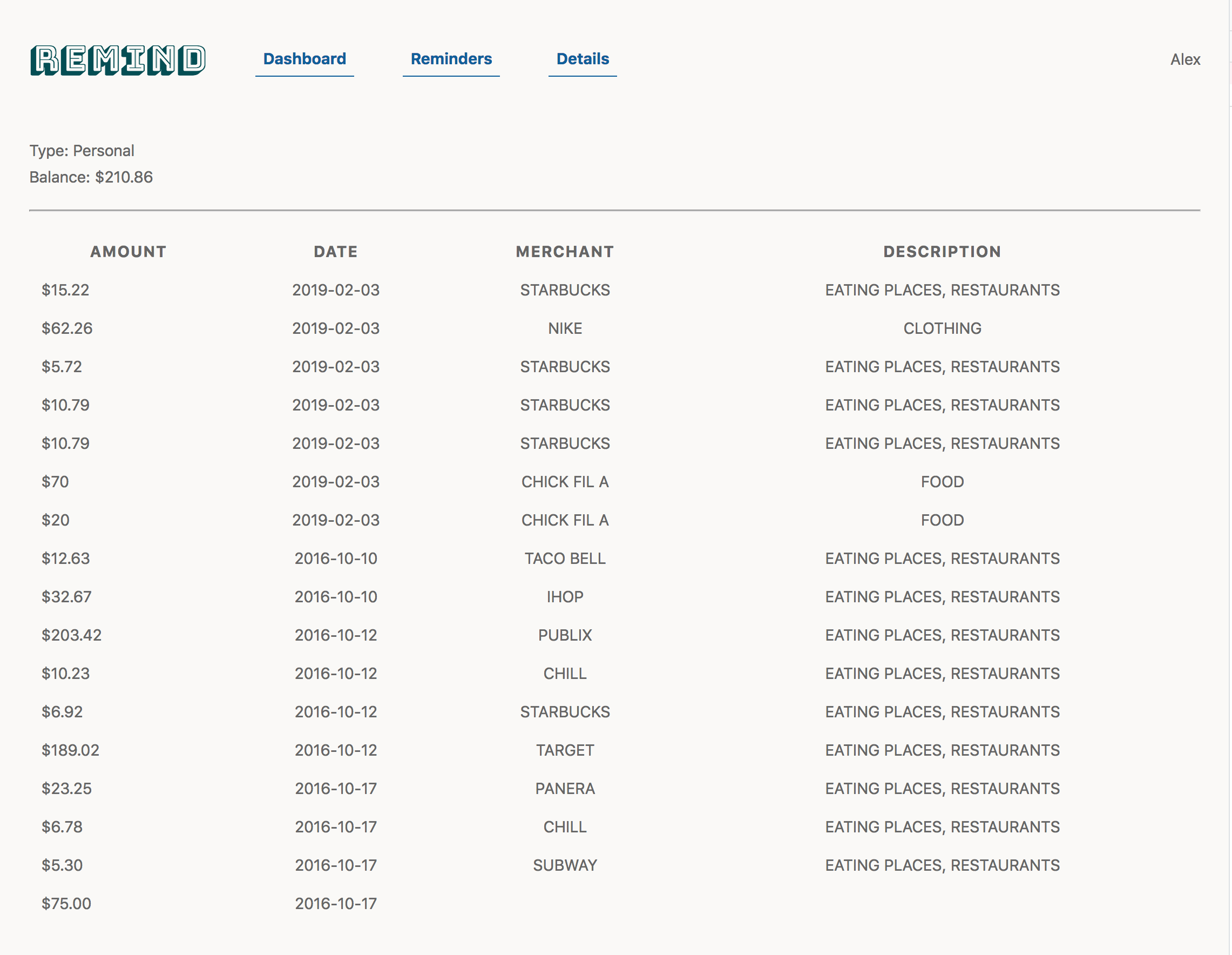Click the TACO BELL merchant entry
The height and width of the screenshot is (955, 1232).
pyautogui.click(x=565, y=558)
